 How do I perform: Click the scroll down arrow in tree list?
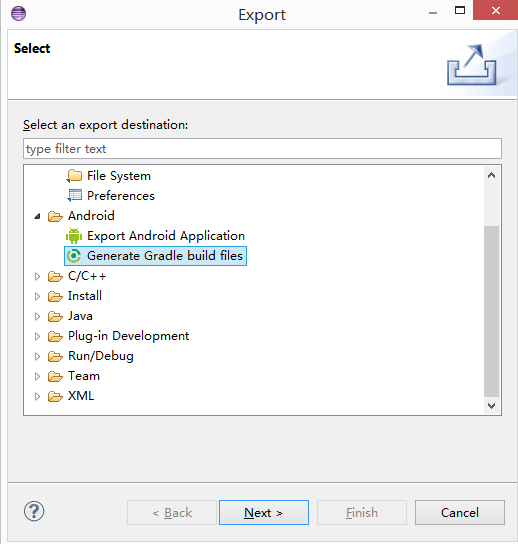click(491, 405)
